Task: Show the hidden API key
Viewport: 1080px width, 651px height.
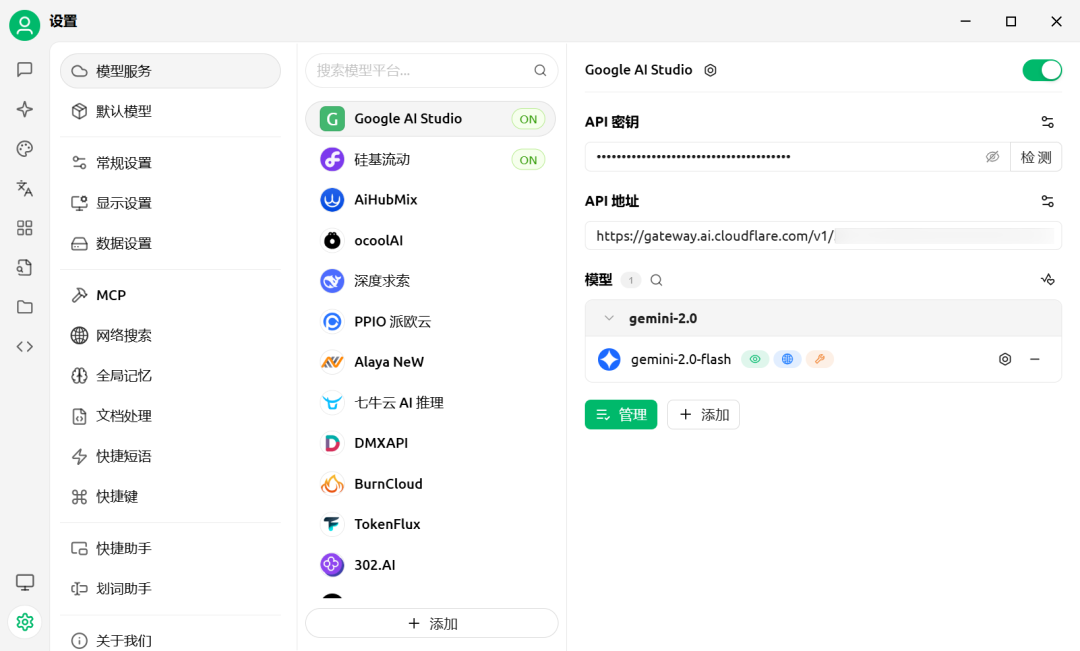Action: [992, 157]
